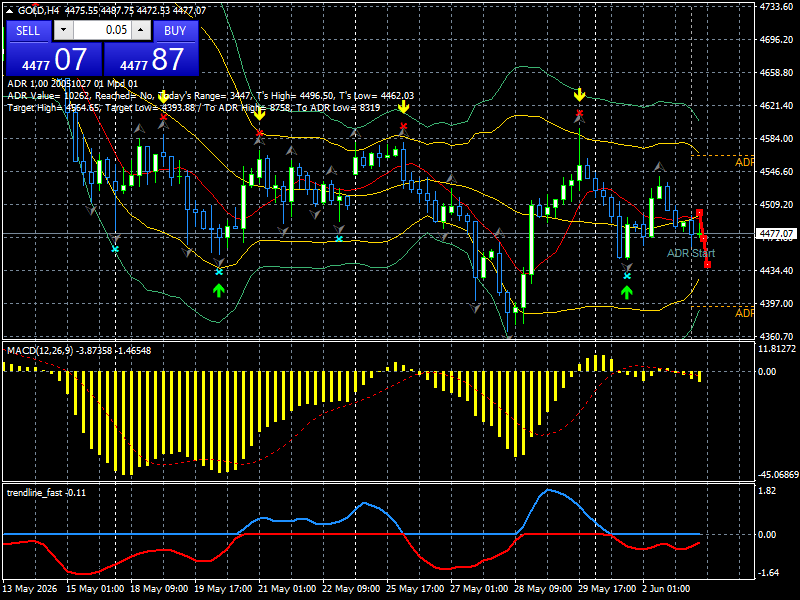Increase lot volume with the up arrow
The image size is (800, 600).
[x=141, y=30]
